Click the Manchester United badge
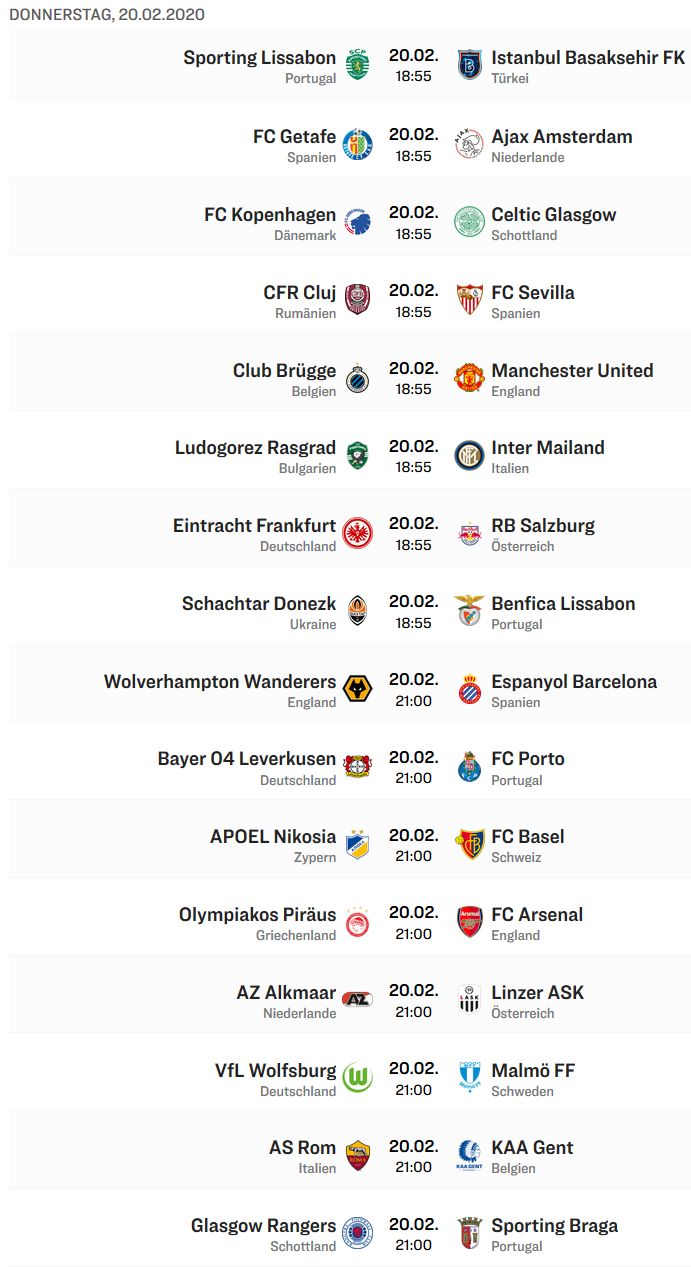The height and width of the screenshot is (1267, 691). point(469,378)
